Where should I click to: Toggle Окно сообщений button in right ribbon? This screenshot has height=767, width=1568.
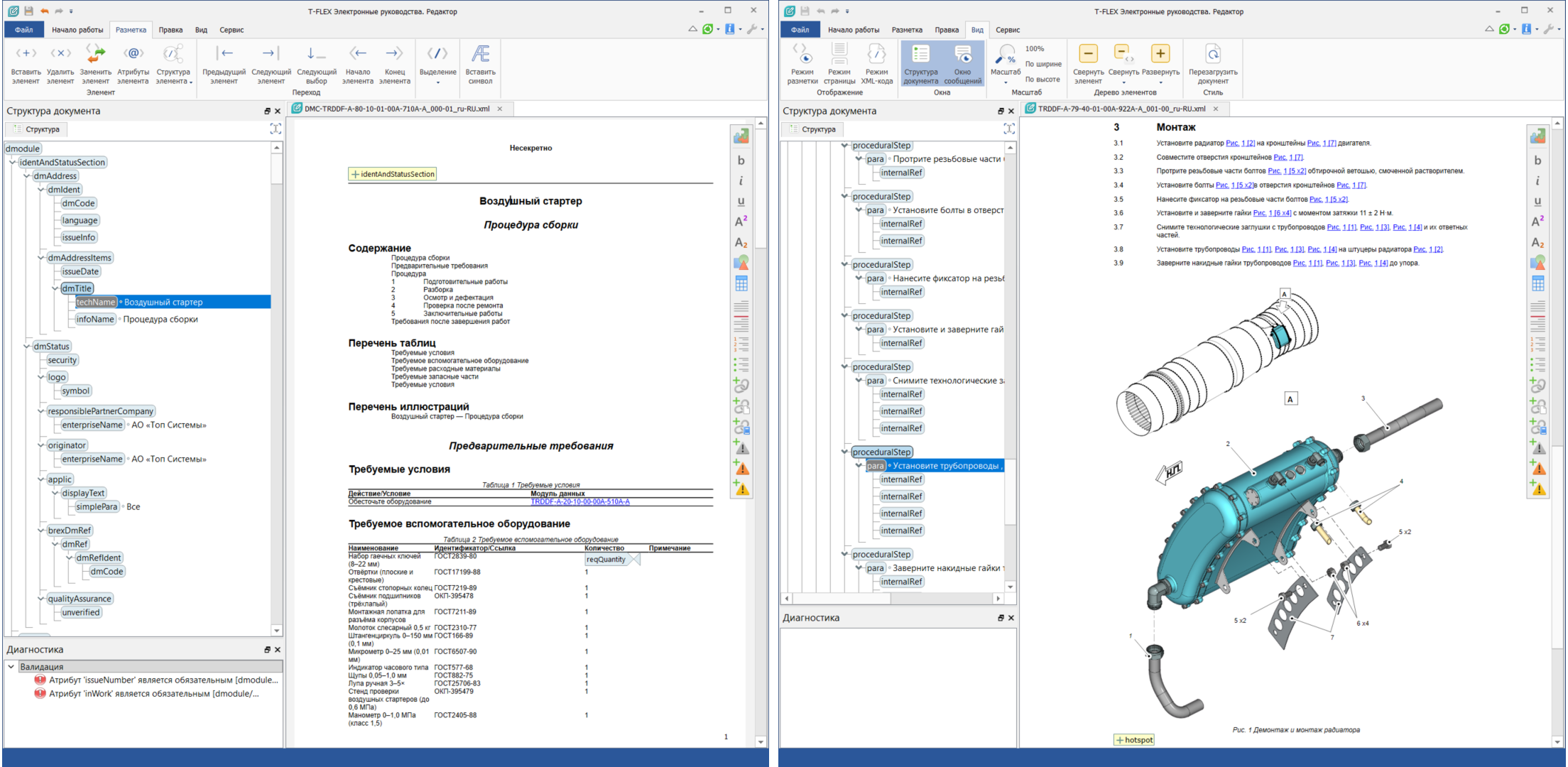[962, 63]
